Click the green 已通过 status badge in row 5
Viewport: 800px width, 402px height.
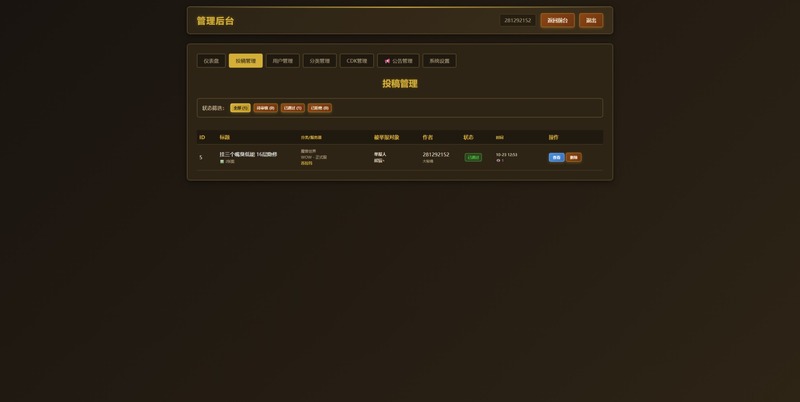pyautogui.click(x=473, y=157)
